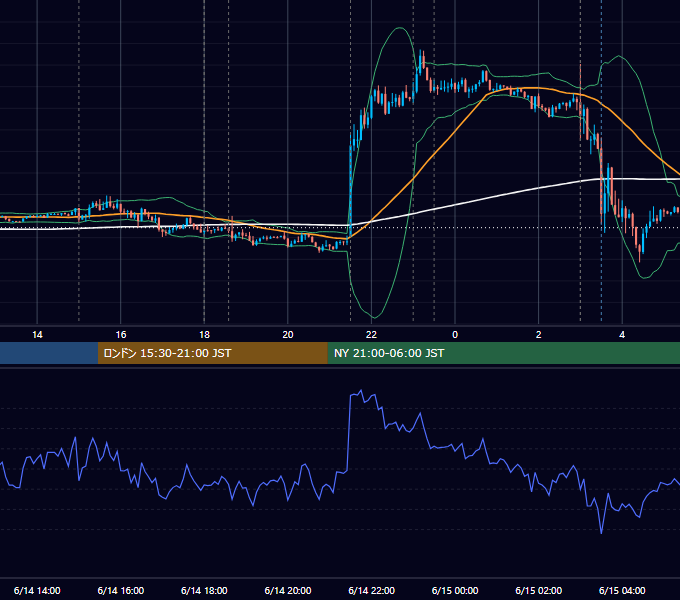The height and width of the screenshot is (600, 680).
Task: Click the hour label 0 on price chart axis
Action: tap(455, 335)
